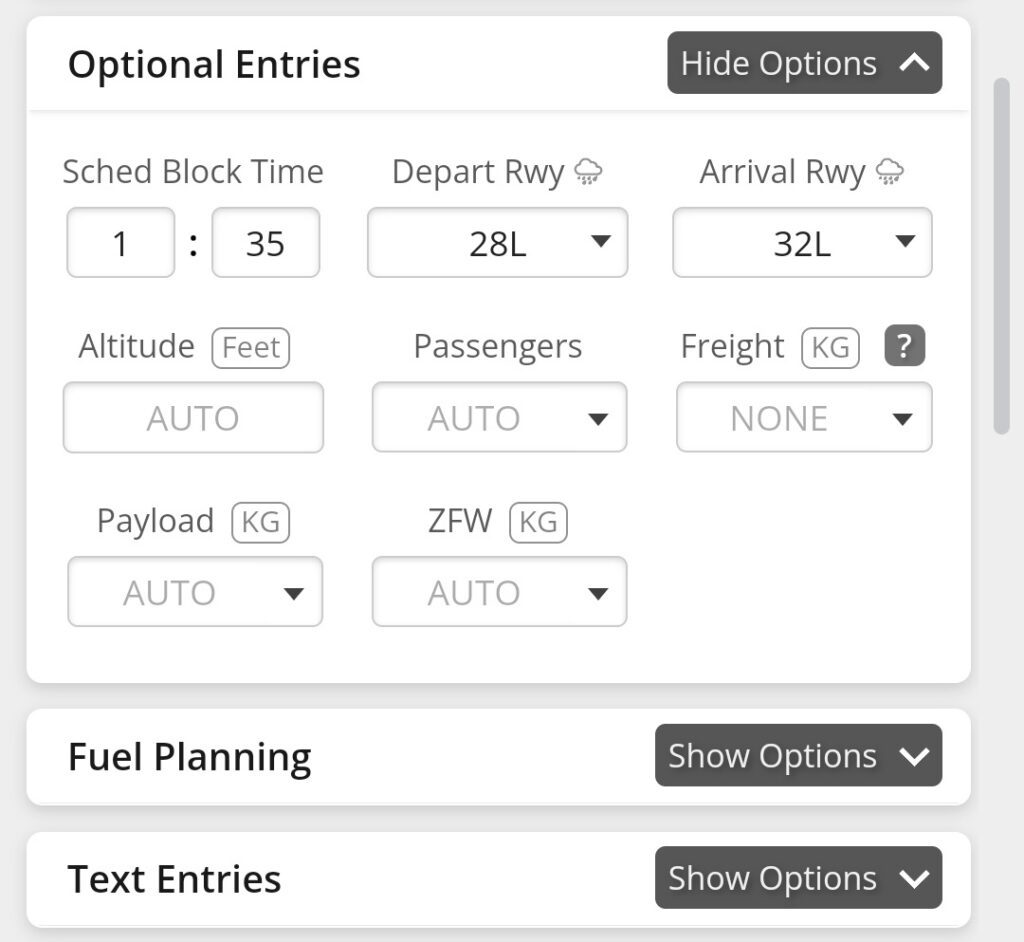
Task: Click the Sched Block Time hours field
Action: (x=121, y=242)
